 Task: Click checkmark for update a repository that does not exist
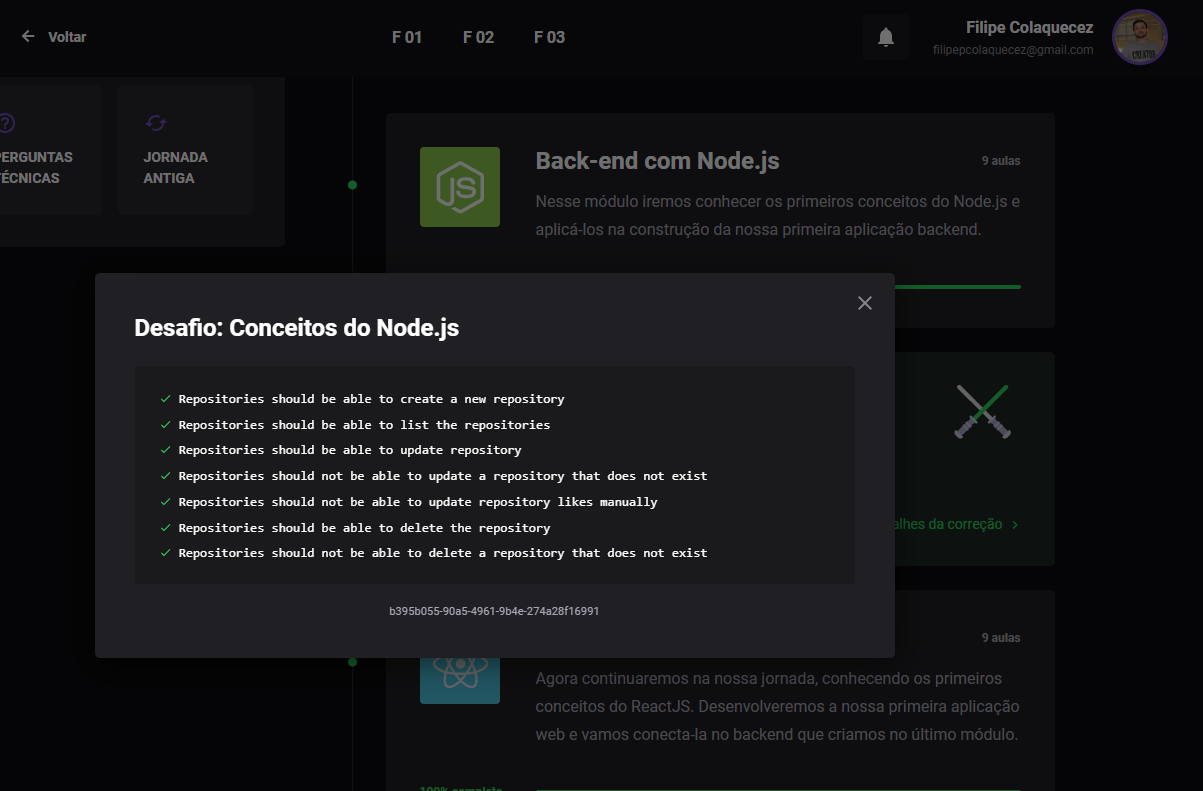166,476
